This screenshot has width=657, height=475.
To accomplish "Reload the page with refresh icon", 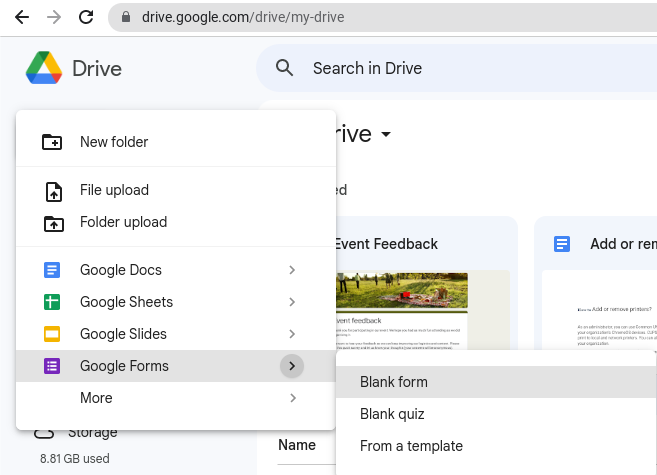I will 86,17.
